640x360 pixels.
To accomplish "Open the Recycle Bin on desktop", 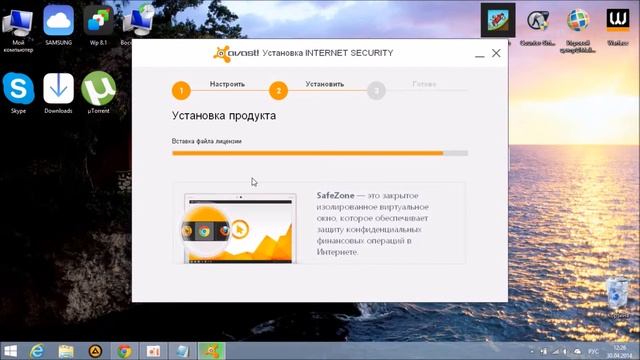I will pos(618,297).
